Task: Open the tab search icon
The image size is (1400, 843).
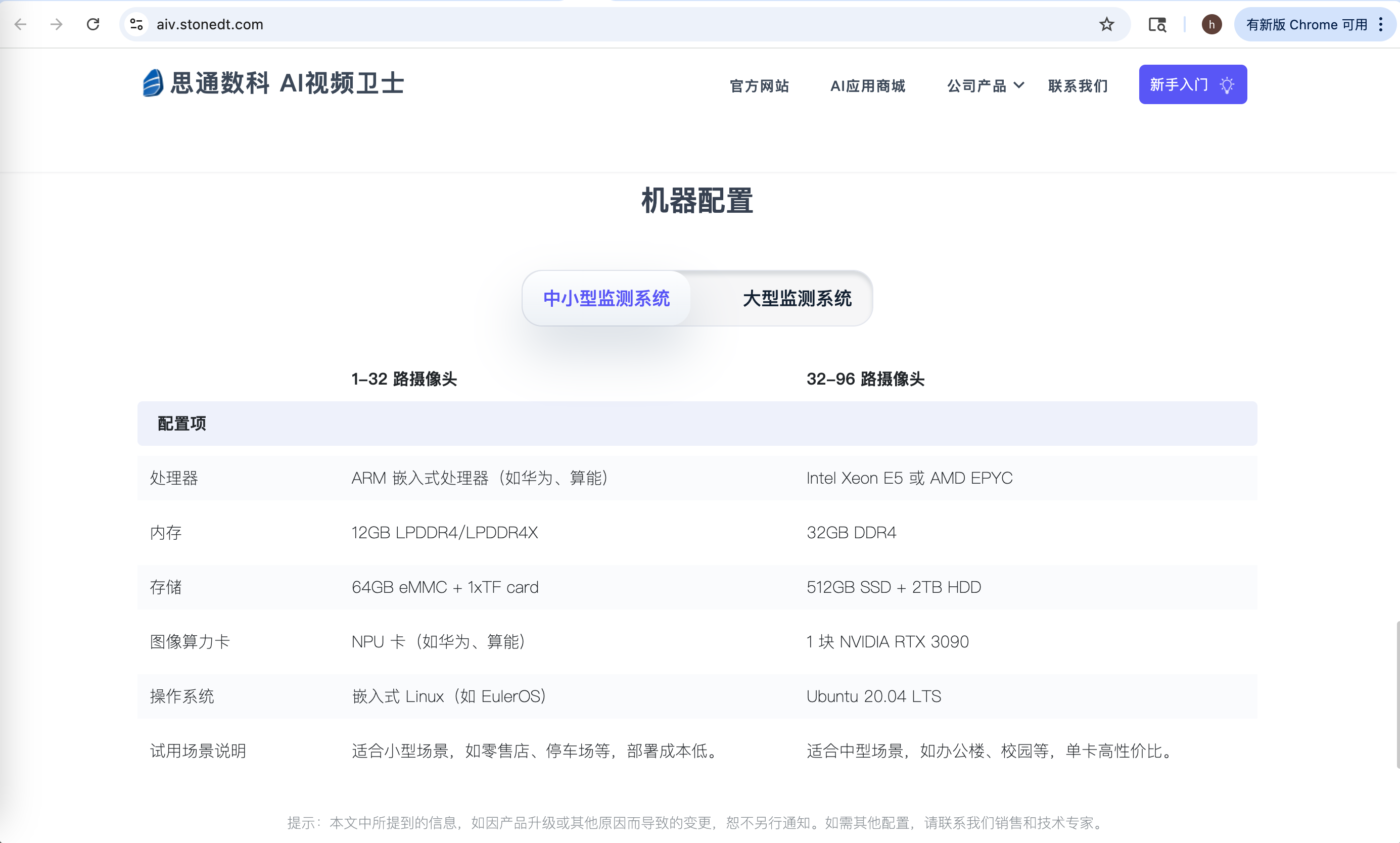Action: (x=1157, y=24)
